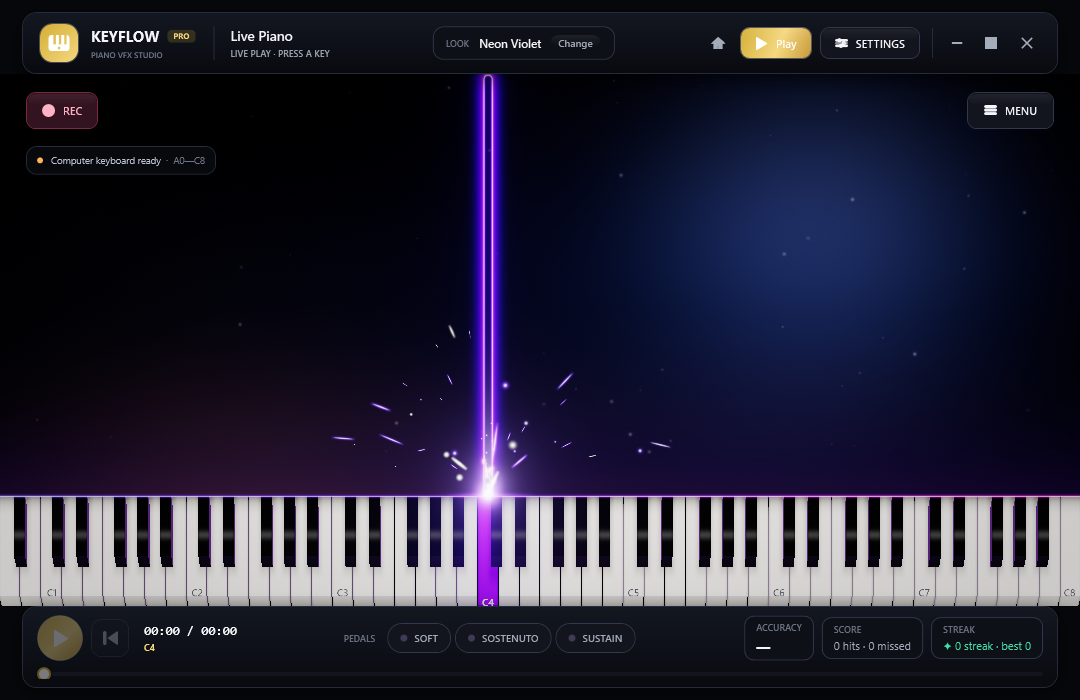Image resolution: width=1080 pixels, height=700 pixels.
Task: Click the piano key labeled C5
Action: (x=634, y=582)
